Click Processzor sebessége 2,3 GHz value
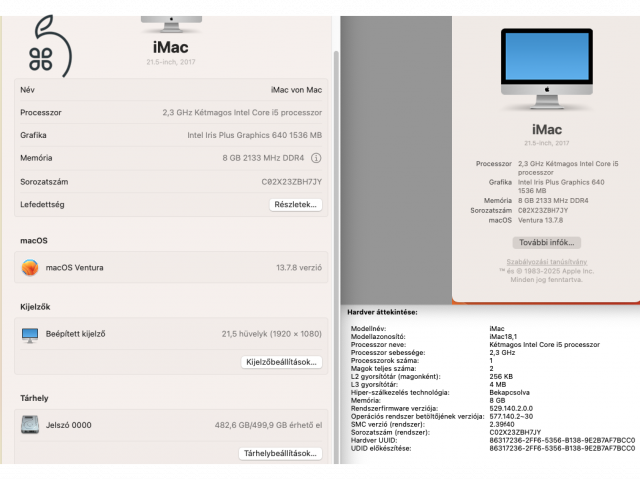The width and height of the screenshot is (640, 480). point(502,353)
